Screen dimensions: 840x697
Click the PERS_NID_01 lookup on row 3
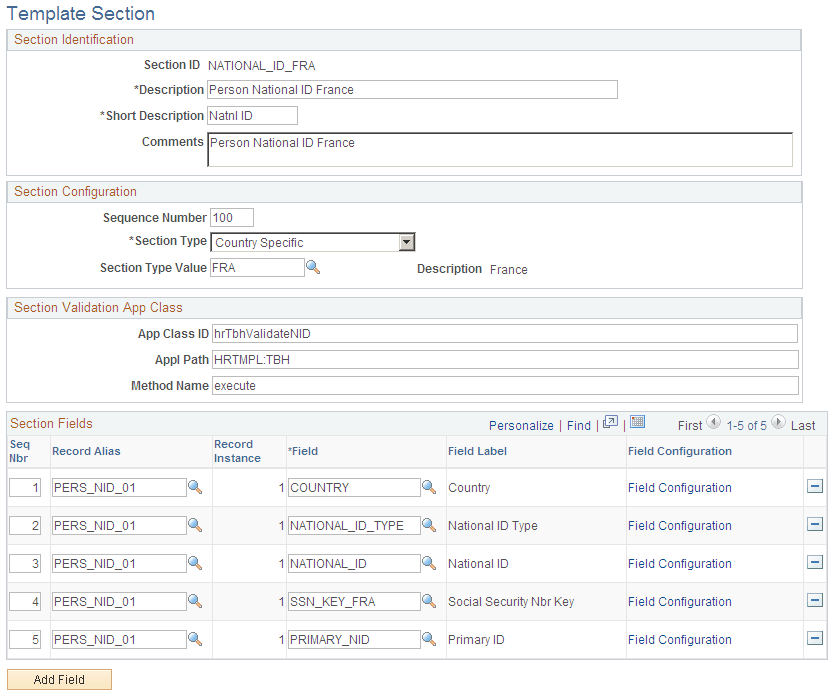(x=193, y=563)
